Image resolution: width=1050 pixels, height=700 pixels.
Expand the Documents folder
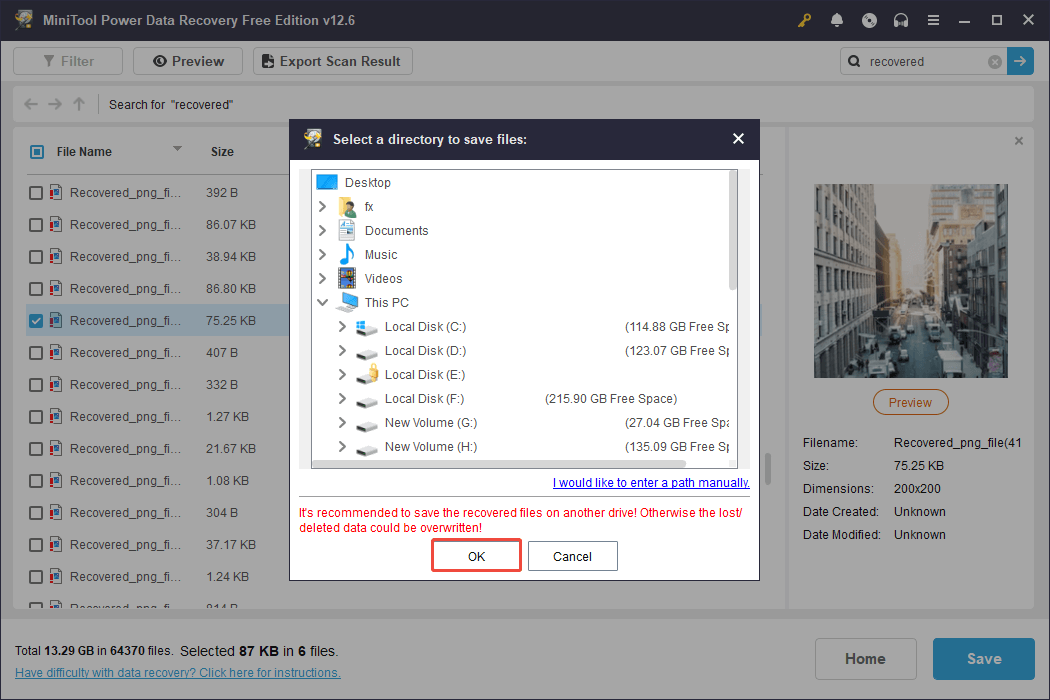(322, 230)
